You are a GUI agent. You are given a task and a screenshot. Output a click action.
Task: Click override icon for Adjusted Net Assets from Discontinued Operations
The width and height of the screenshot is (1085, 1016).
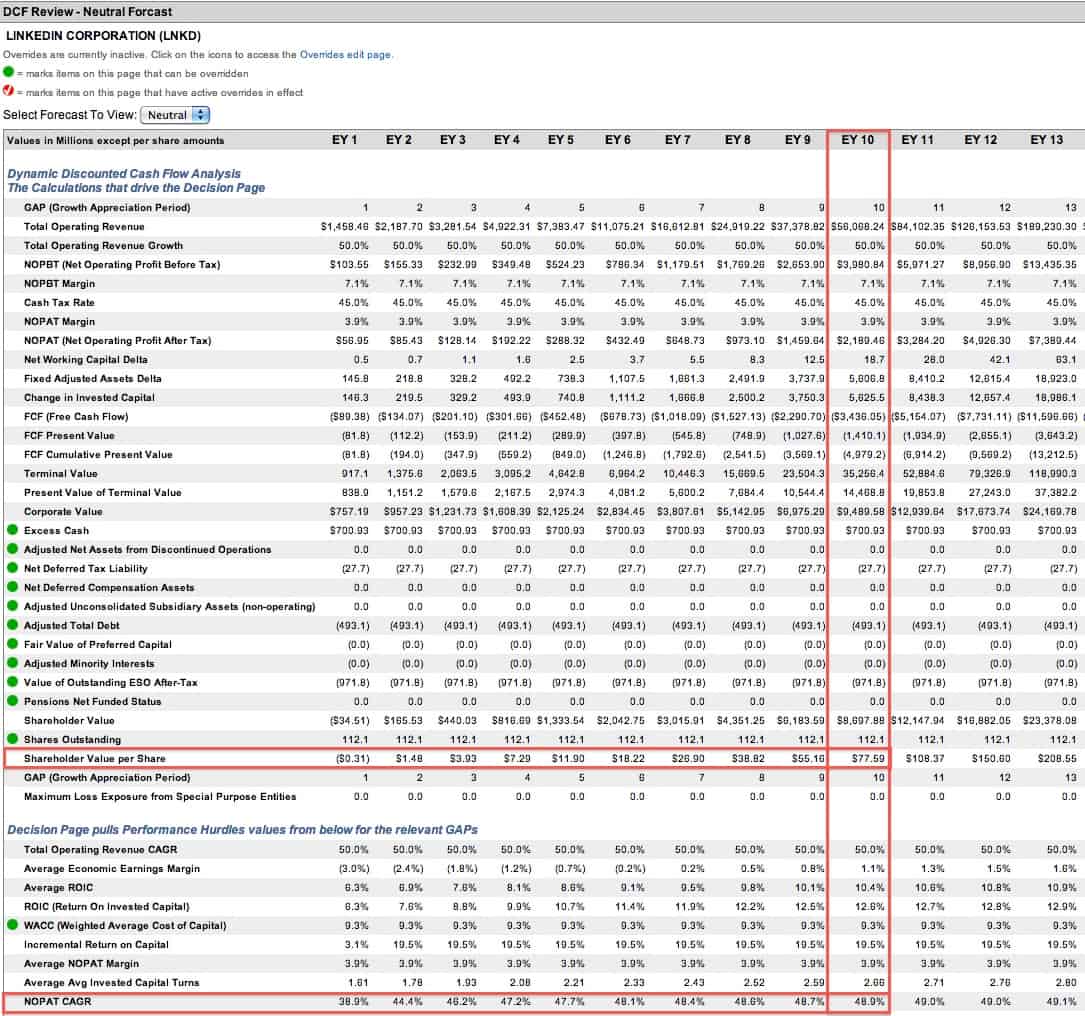click(x=12, y=549)
